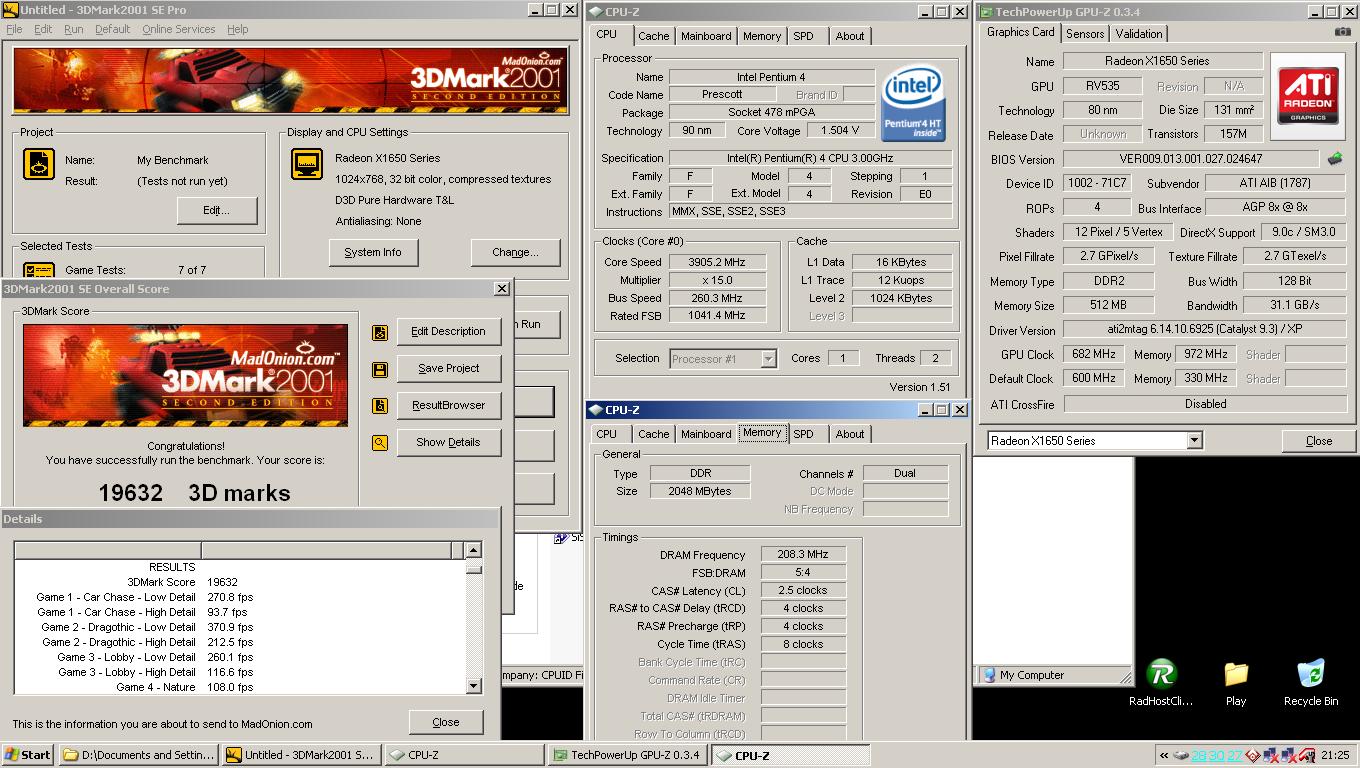Screen dimensions: 1360x768
Task: Click the temperature readout tray icon
Action: [x=1217, y=755]
